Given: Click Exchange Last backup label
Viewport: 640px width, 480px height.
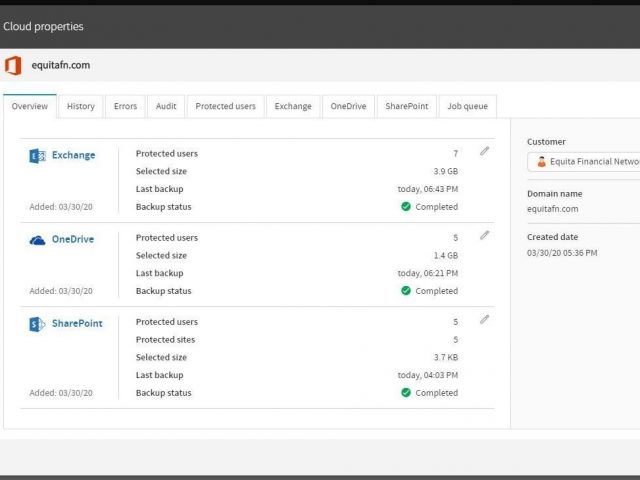Looking at the screenshot, I should coord(160,189).
